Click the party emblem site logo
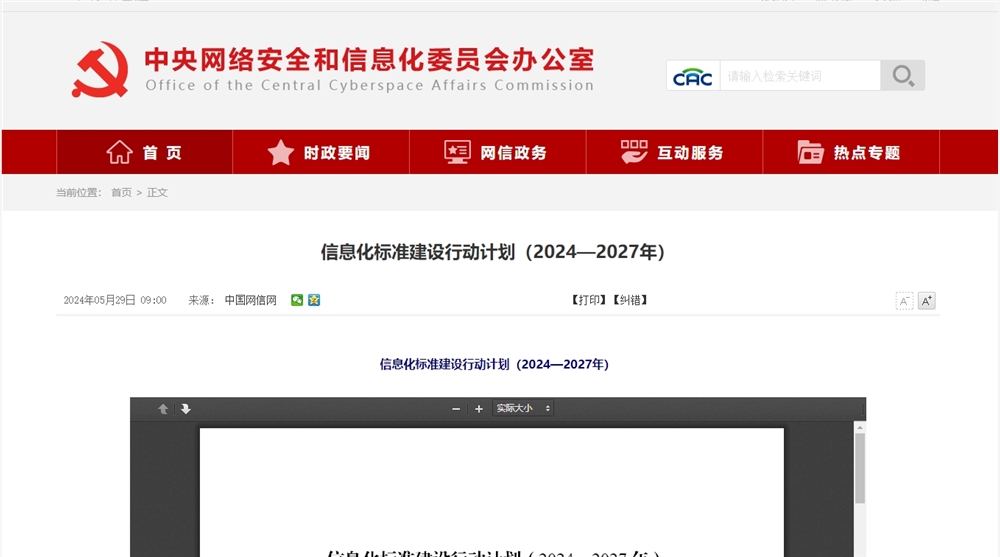The width and height of the screenshot is (1000, 557). [100, 70]
